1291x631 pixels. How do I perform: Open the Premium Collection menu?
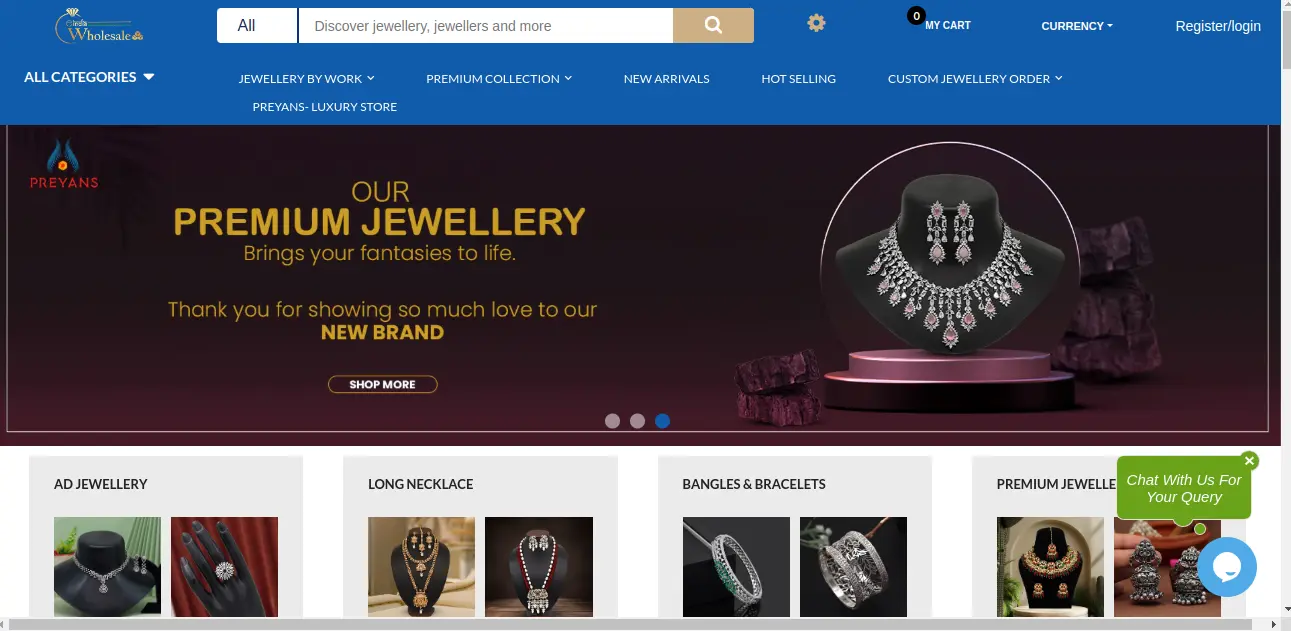click(x=499, y=78)
